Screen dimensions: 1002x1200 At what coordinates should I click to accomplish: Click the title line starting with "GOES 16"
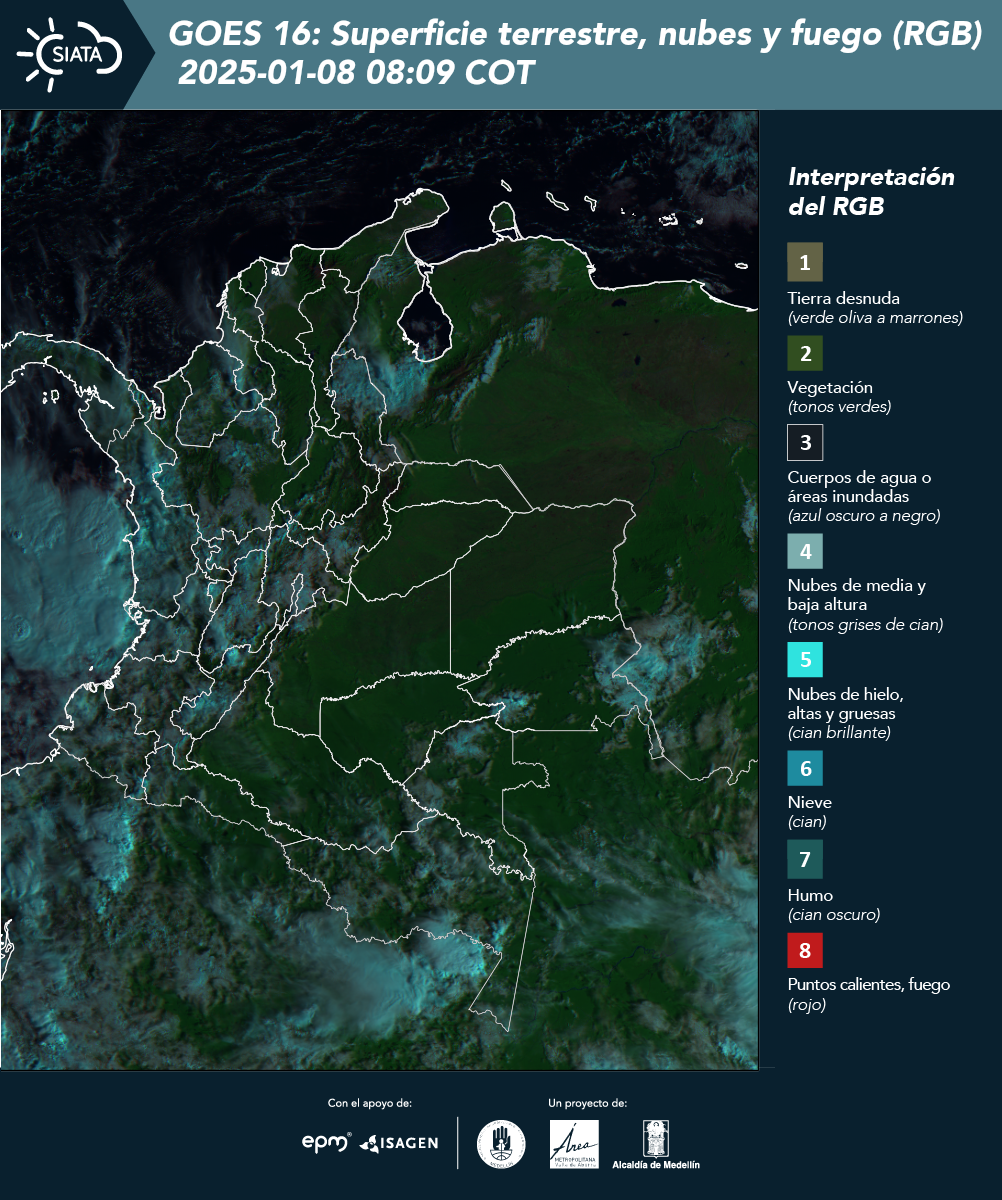(x=576, y=35)
